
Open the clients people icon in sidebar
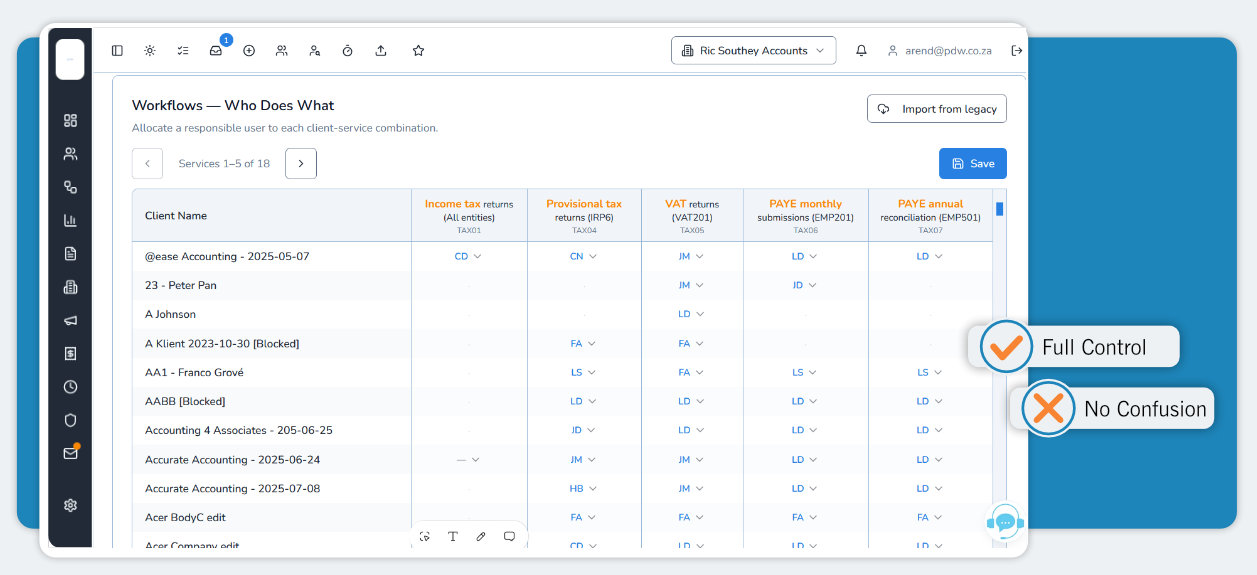pyautogui.click(x=70, y=154)
